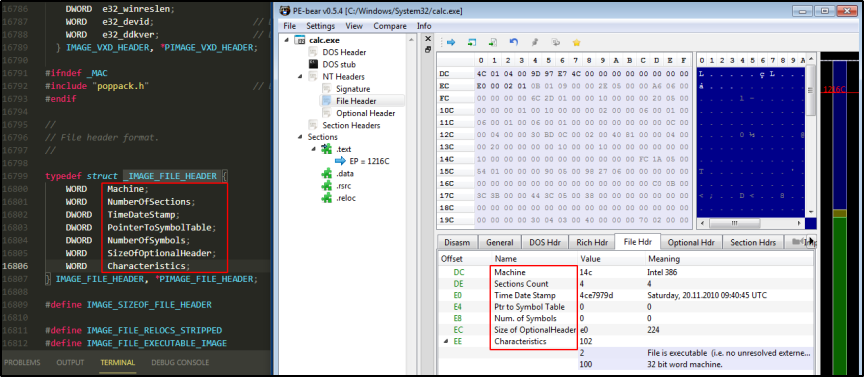Select Section Headers in the tree
This screenshot has width=864, height=377.
point(351,125)
